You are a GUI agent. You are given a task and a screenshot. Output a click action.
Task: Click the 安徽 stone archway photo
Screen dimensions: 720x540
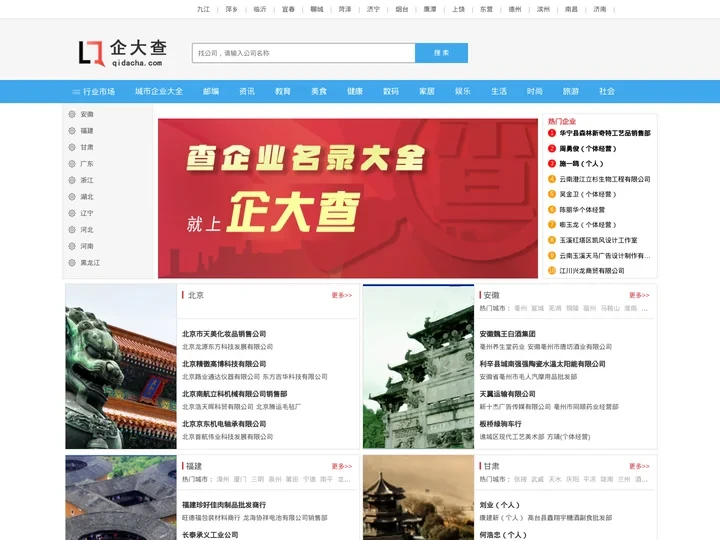click(418, 366)
